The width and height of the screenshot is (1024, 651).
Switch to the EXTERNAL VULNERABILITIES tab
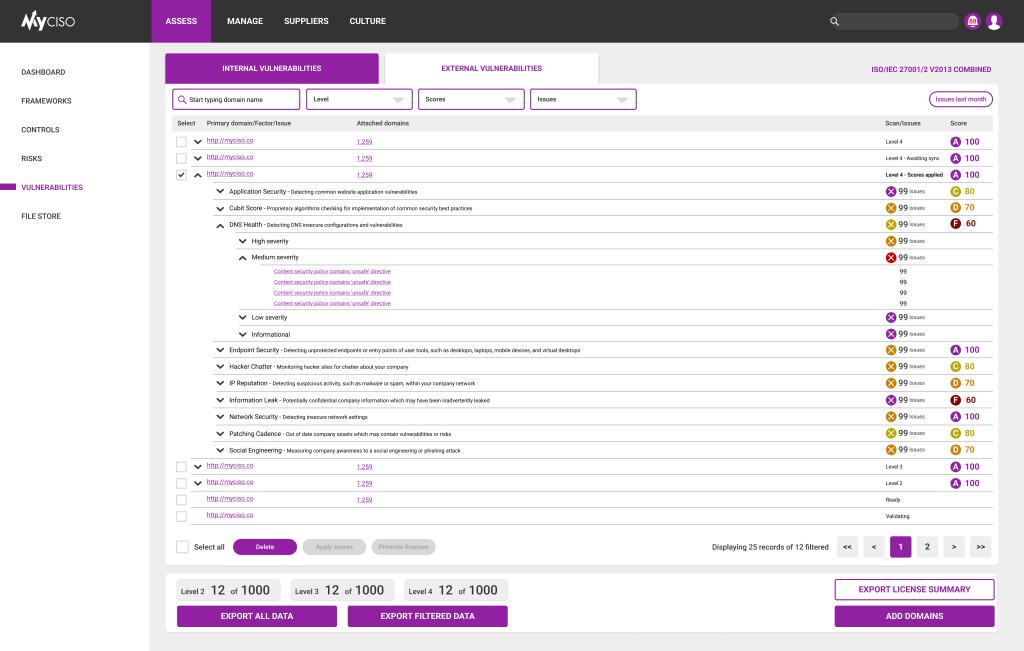[492, 66]
